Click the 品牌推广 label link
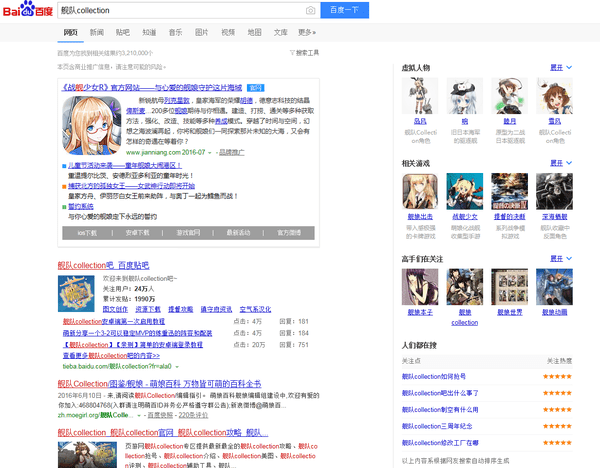 tap(232, 152)
